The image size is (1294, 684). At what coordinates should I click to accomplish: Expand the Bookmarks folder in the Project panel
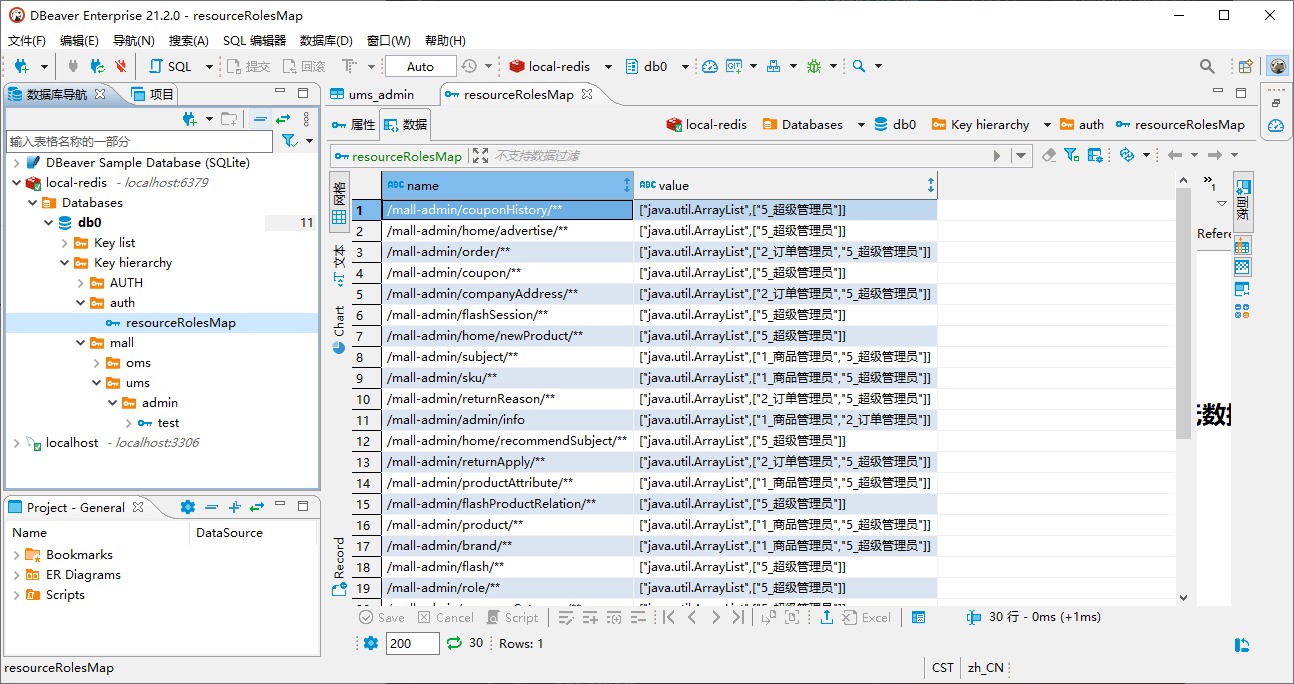click(x=17, y=555)
